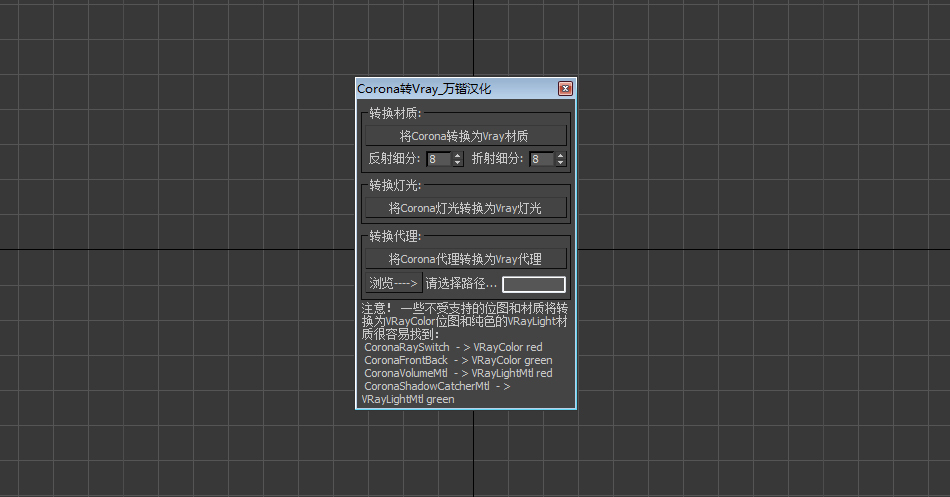950x497 pixels.
Task: Click the 转换材质 group label
Action: 395,113
